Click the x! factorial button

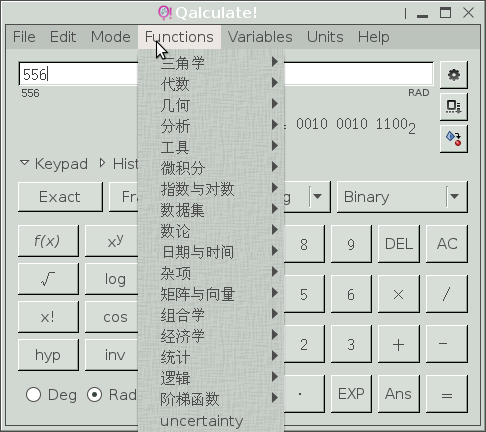48,317
